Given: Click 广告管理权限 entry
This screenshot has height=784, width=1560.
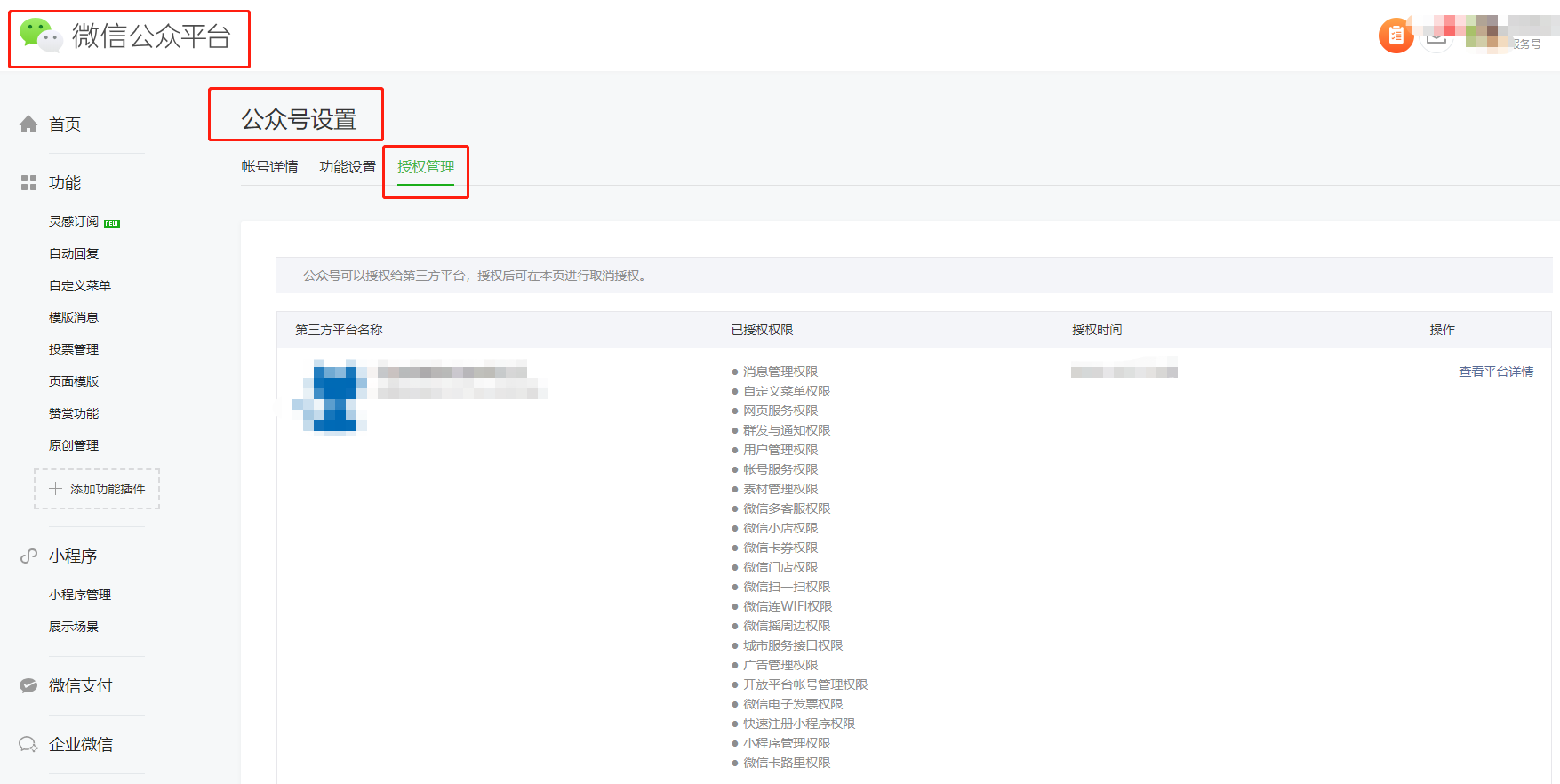Looking at the screenshot, I should tap(780, 665).
